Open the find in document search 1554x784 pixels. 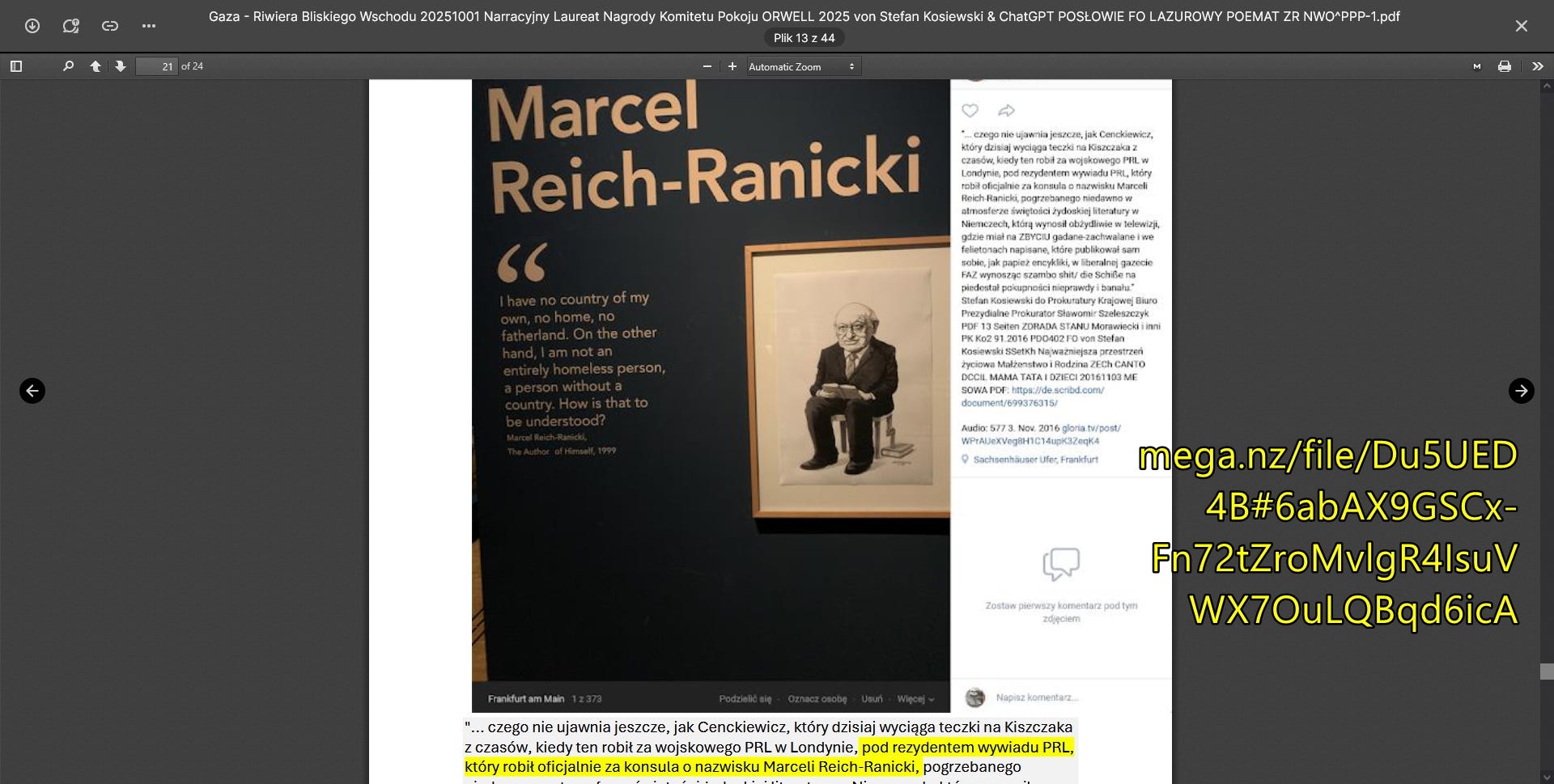(69, 66)
